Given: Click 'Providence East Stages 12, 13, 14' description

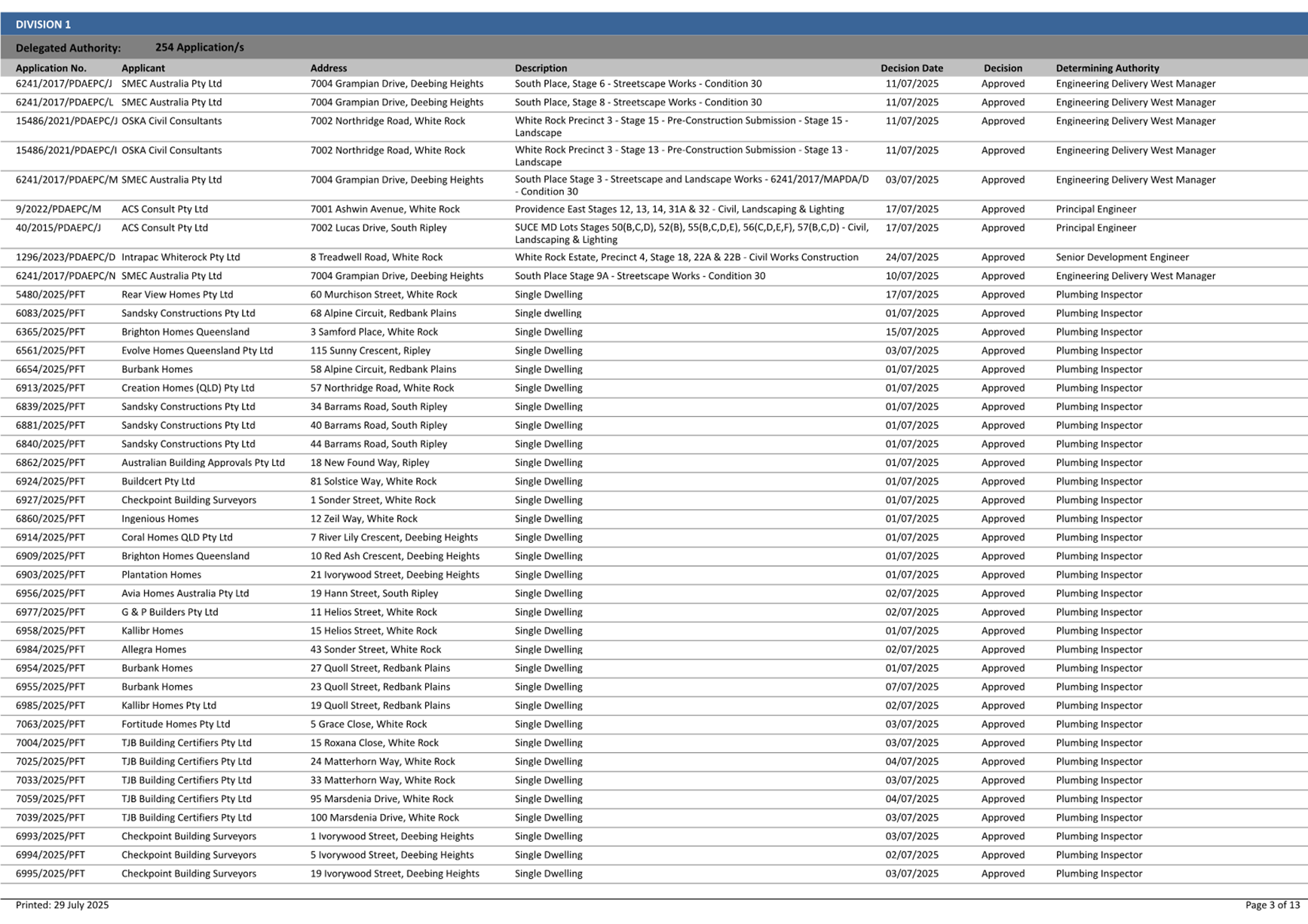Looking at the screenshot, I should coord(679,210).
